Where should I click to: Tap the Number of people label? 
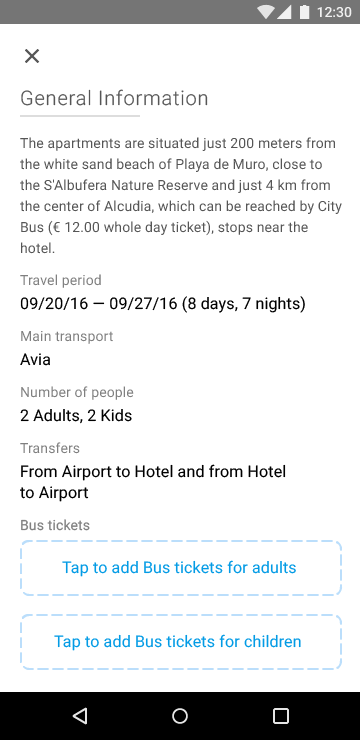(77, 392)
